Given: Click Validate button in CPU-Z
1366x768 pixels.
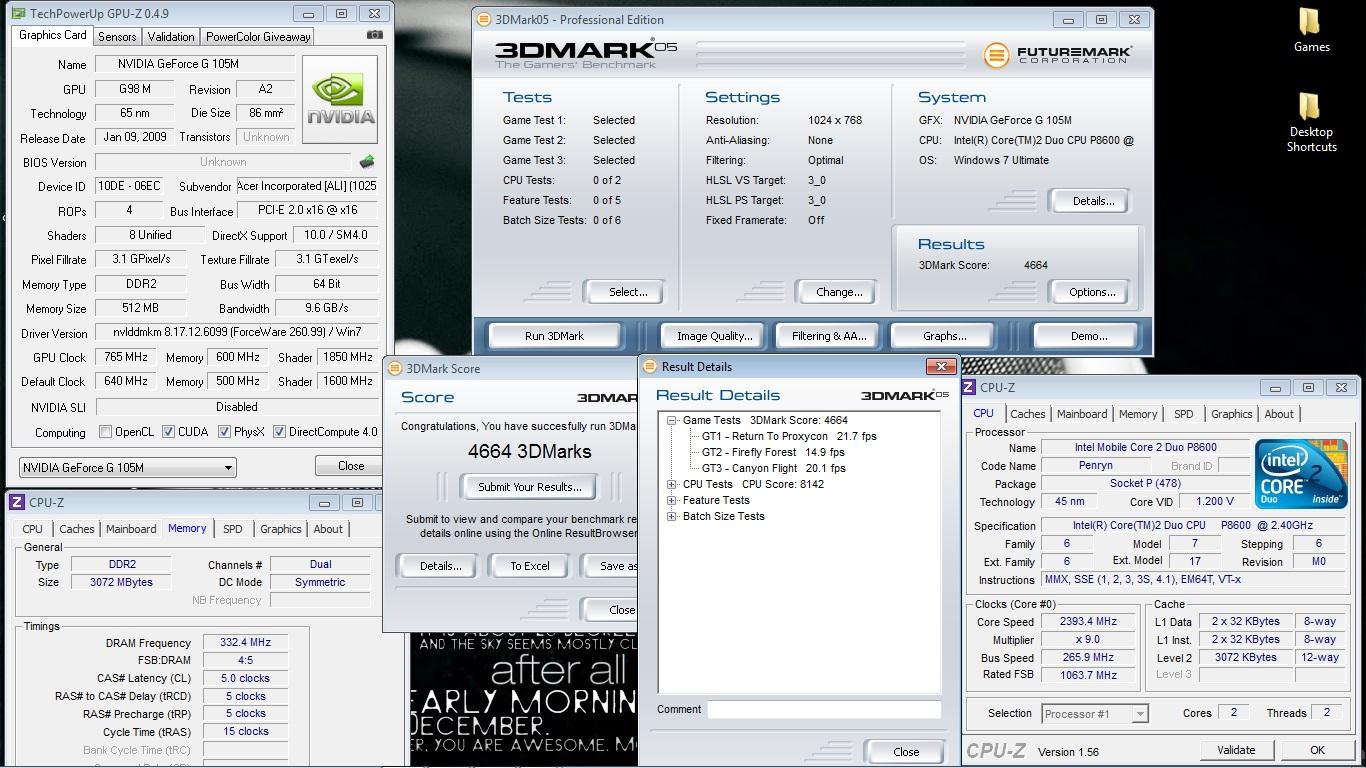Looking at the screenshot, I should 1236,750.
